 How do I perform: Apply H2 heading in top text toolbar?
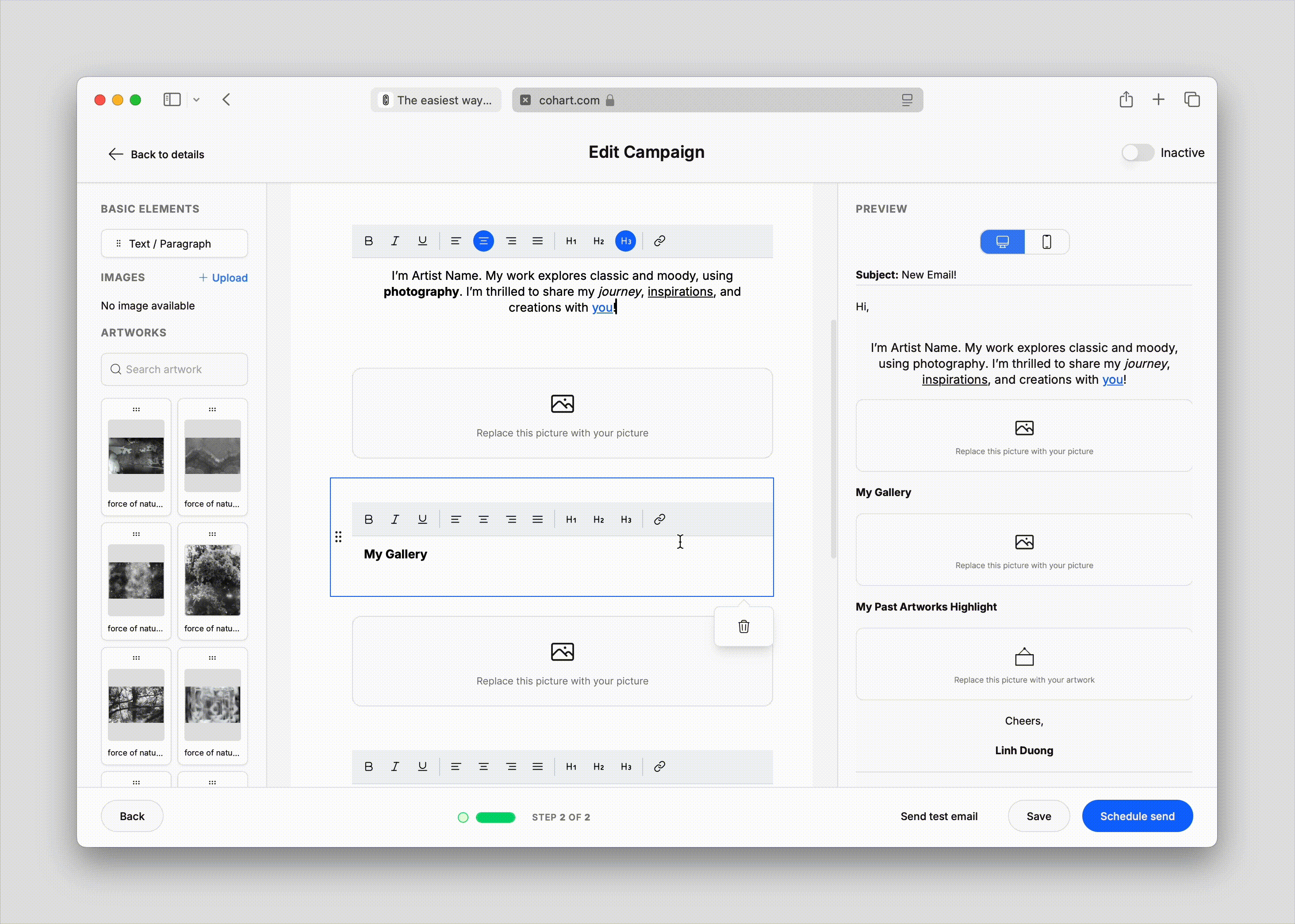pos(598,241)
